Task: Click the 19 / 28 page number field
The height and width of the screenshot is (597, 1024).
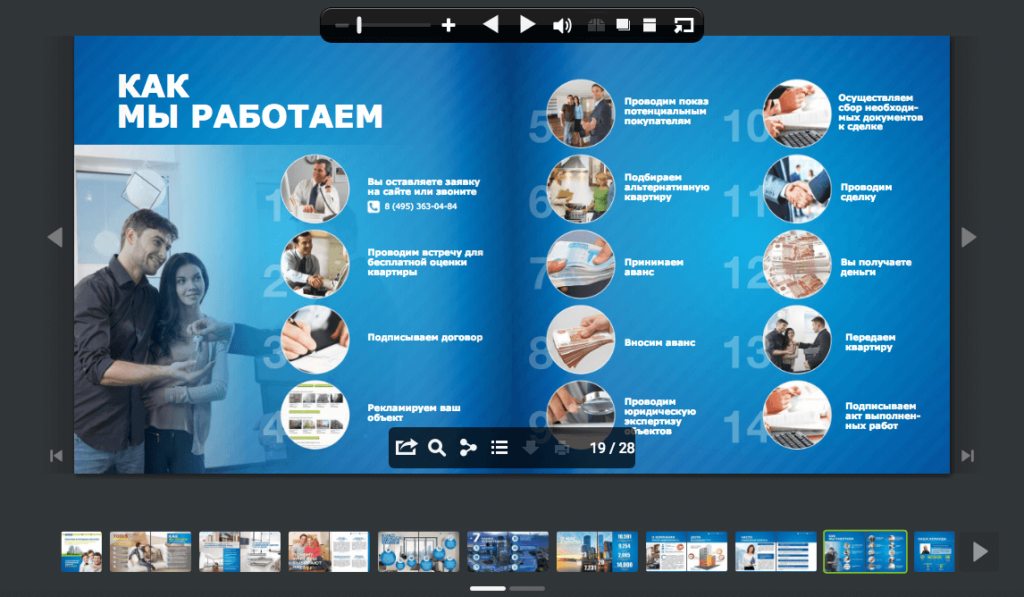Action: [612, 448]
